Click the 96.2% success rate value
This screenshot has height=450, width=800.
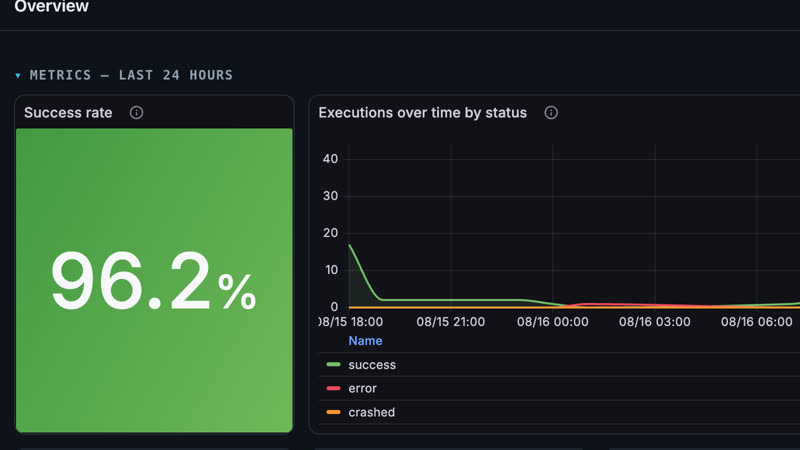click(153, 281)
